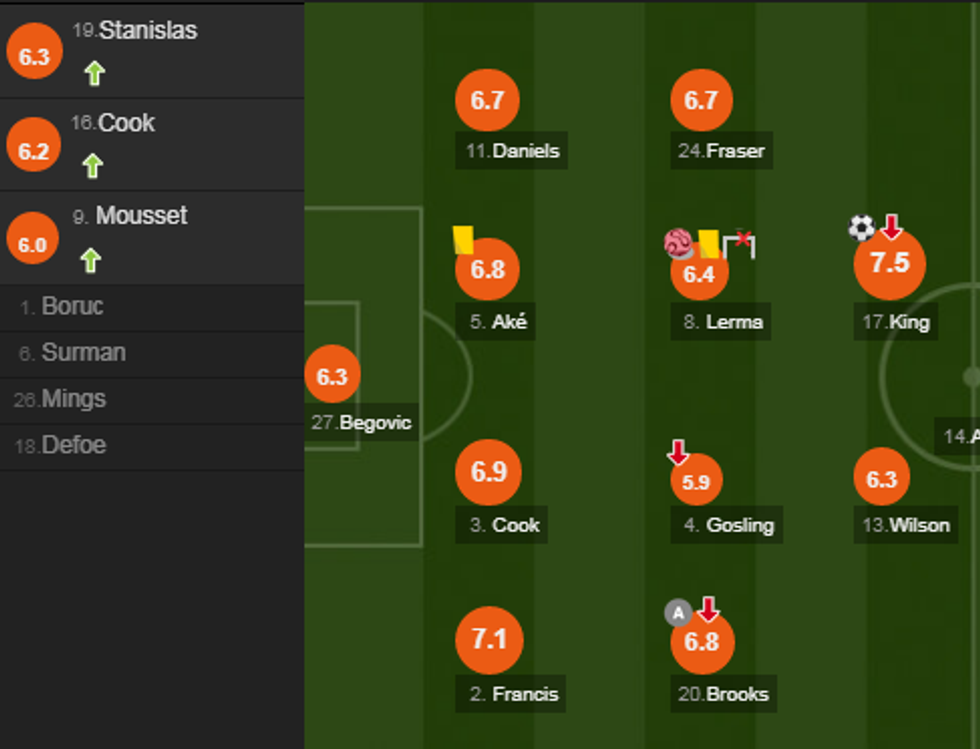Click Gosling's red substituted-off arrow
This screenshot has width=980, height=749.
(678, 453)
